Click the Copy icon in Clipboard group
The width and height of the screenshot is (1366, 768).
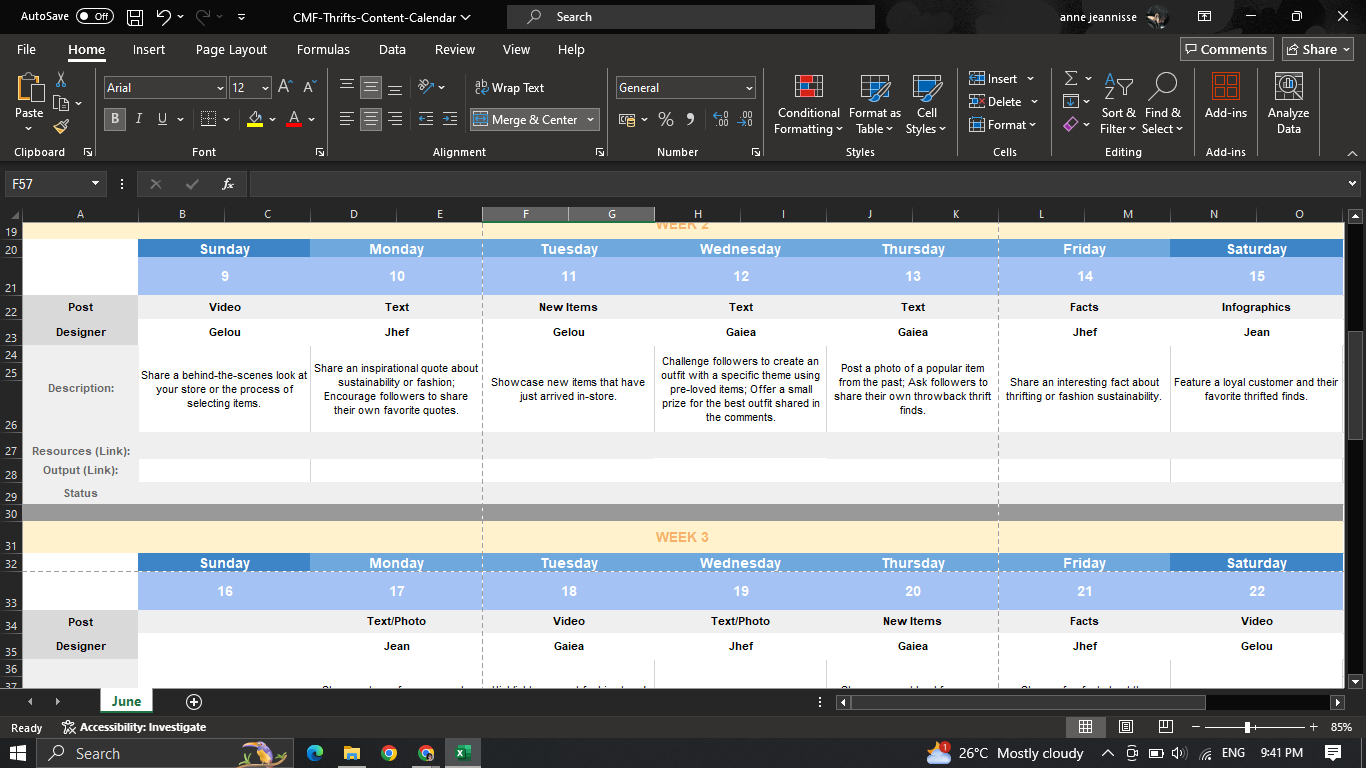pos(61,103)
